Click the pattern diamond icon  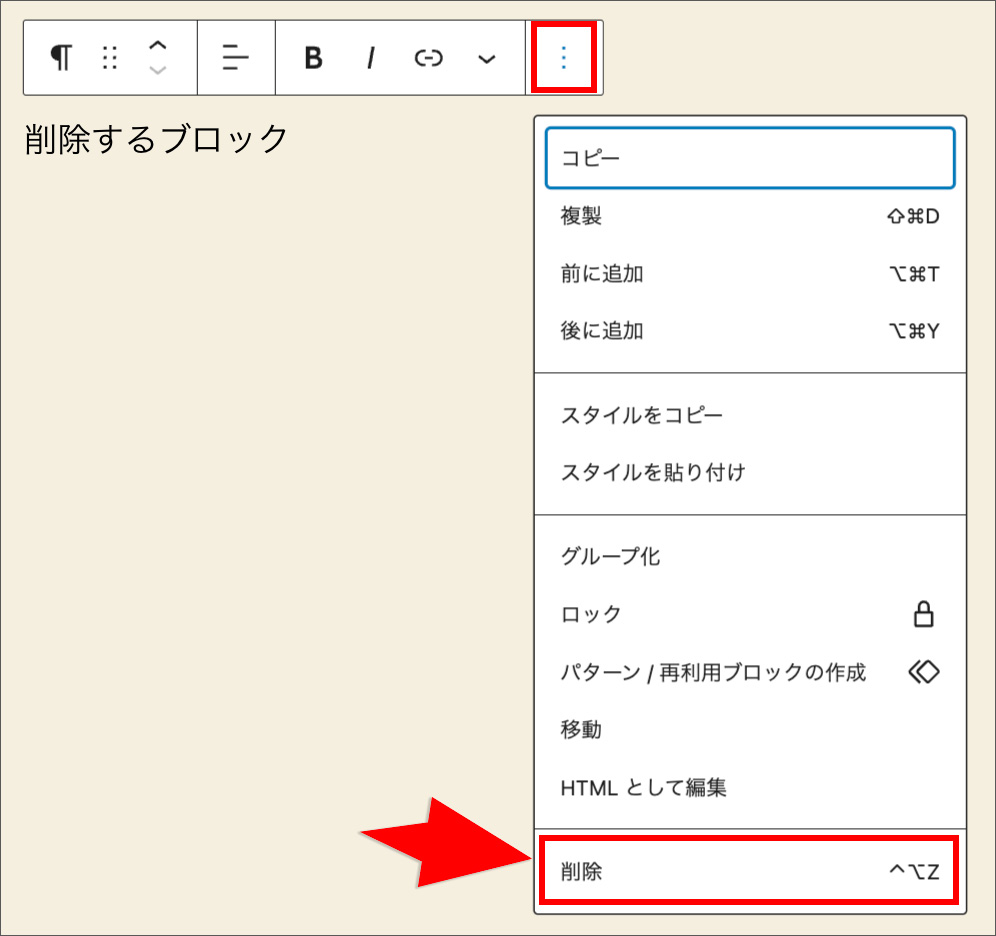[923, 672]
